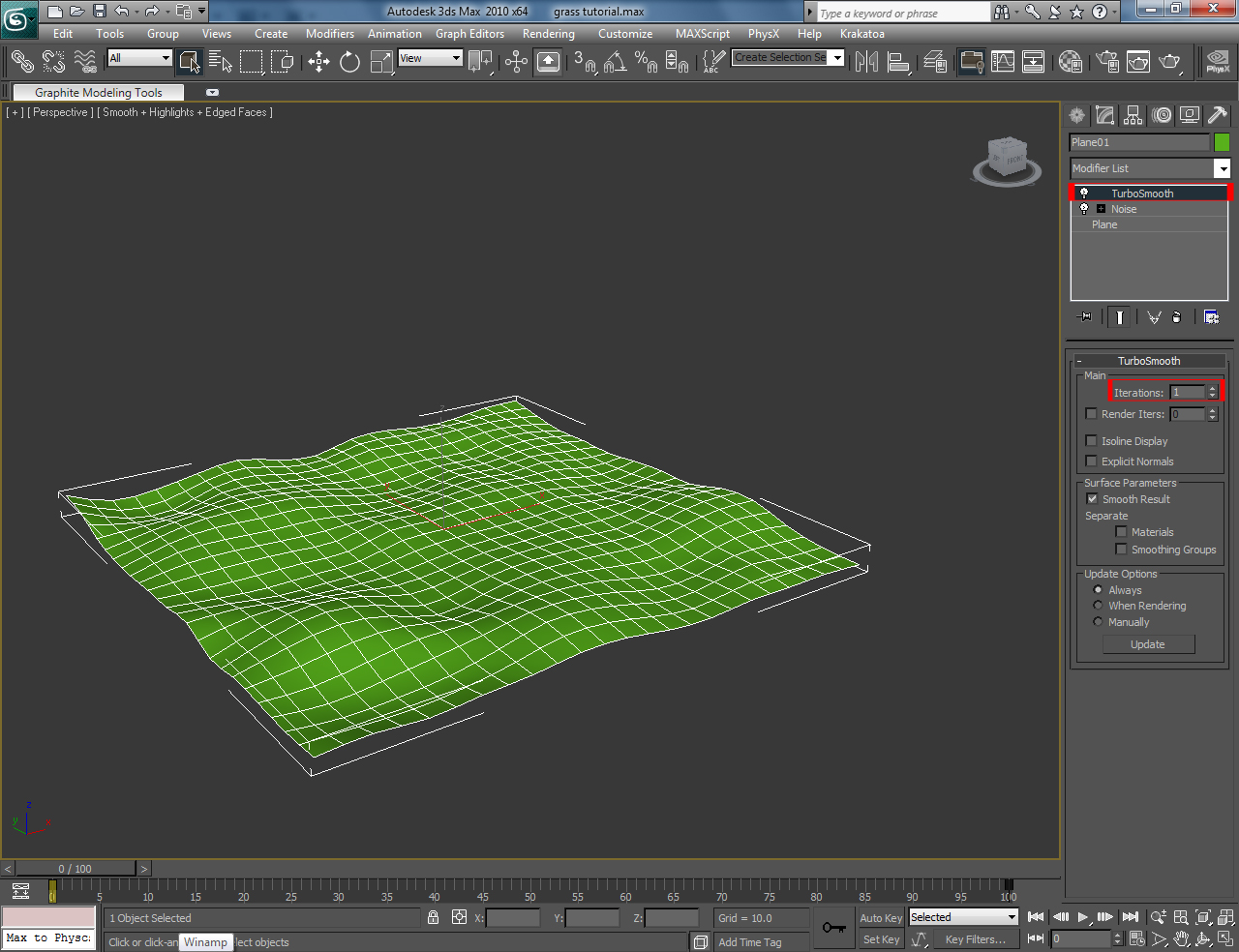Uncheck Smooth Result in TurboSmooth
Image resolution: width=1239 pixels, height=952 pixels.
1092,498
